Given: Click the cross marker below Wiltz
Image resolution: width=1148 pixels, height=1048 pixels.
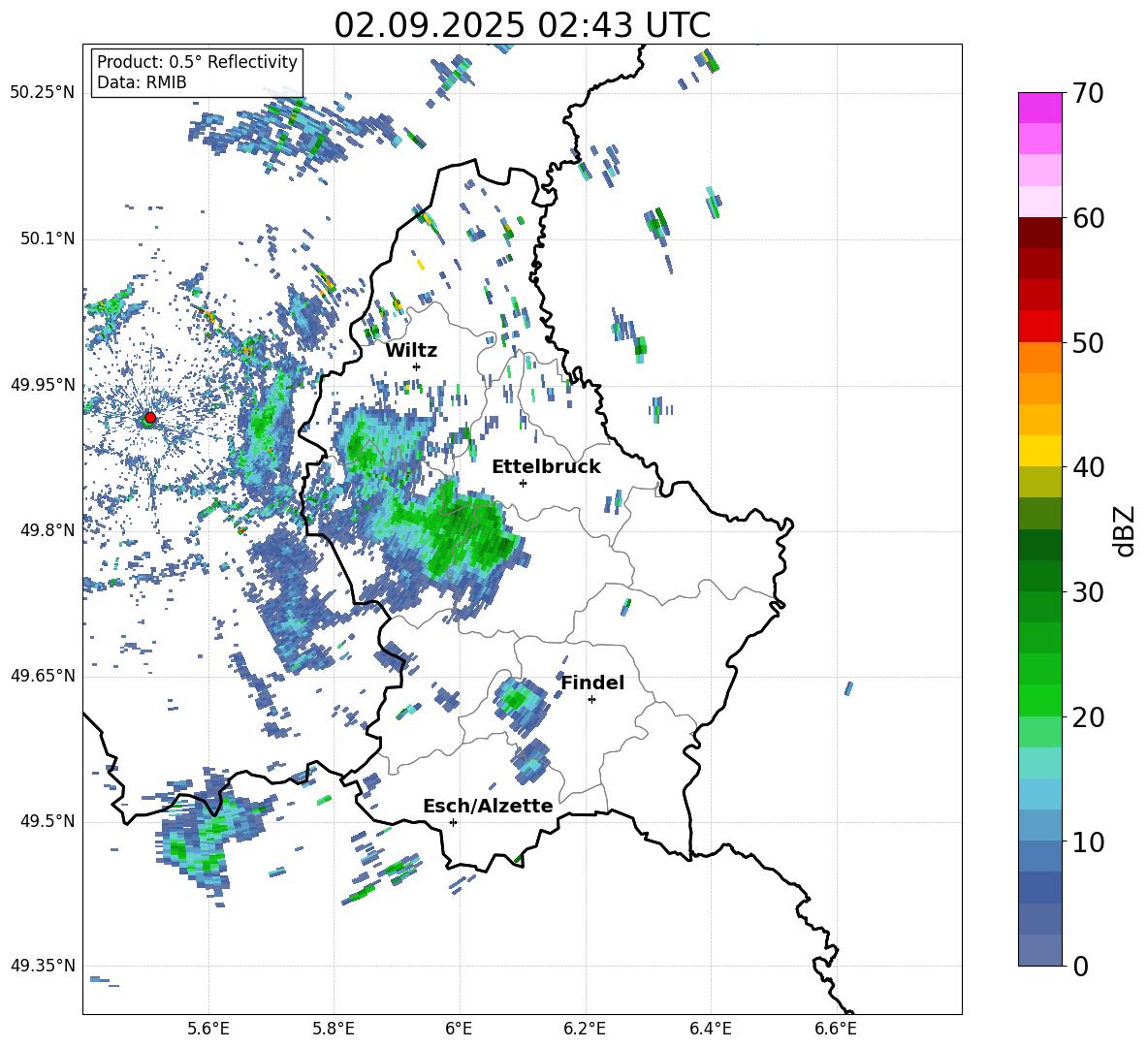Looking at the screenshot, I should 417,366.
